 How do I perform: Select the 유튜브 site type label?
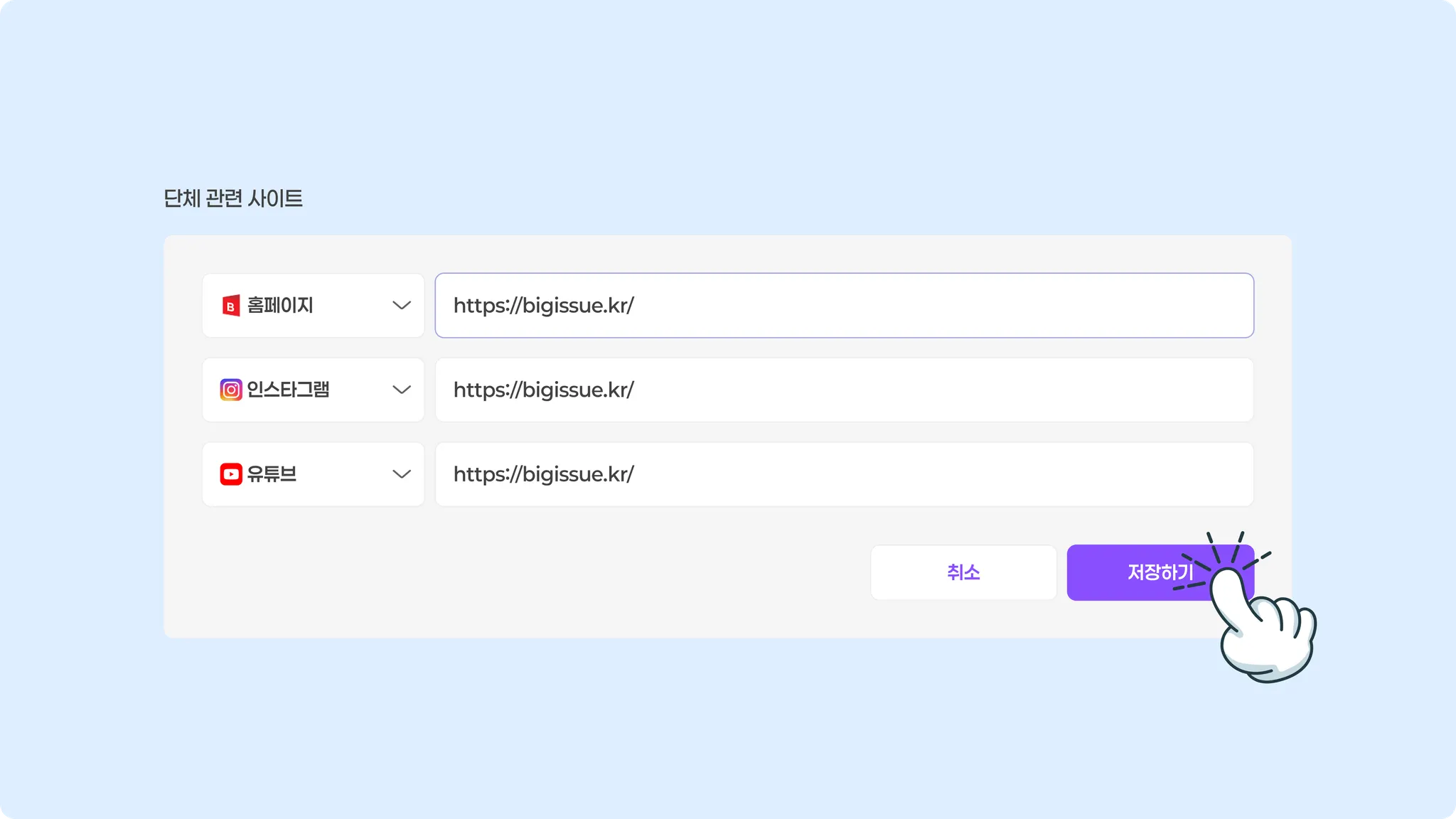coord(272,474)
